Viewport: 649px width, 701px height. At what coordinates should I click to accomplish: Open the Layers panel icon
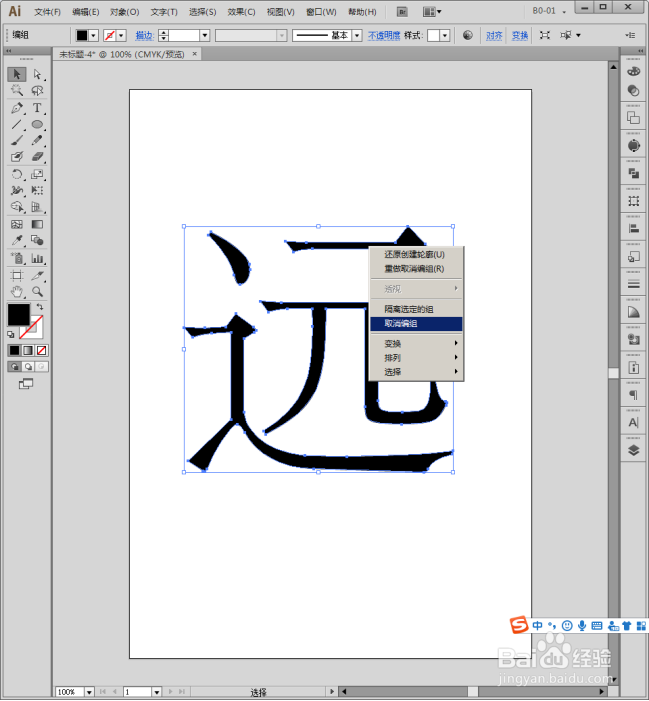tap(633, 450)
